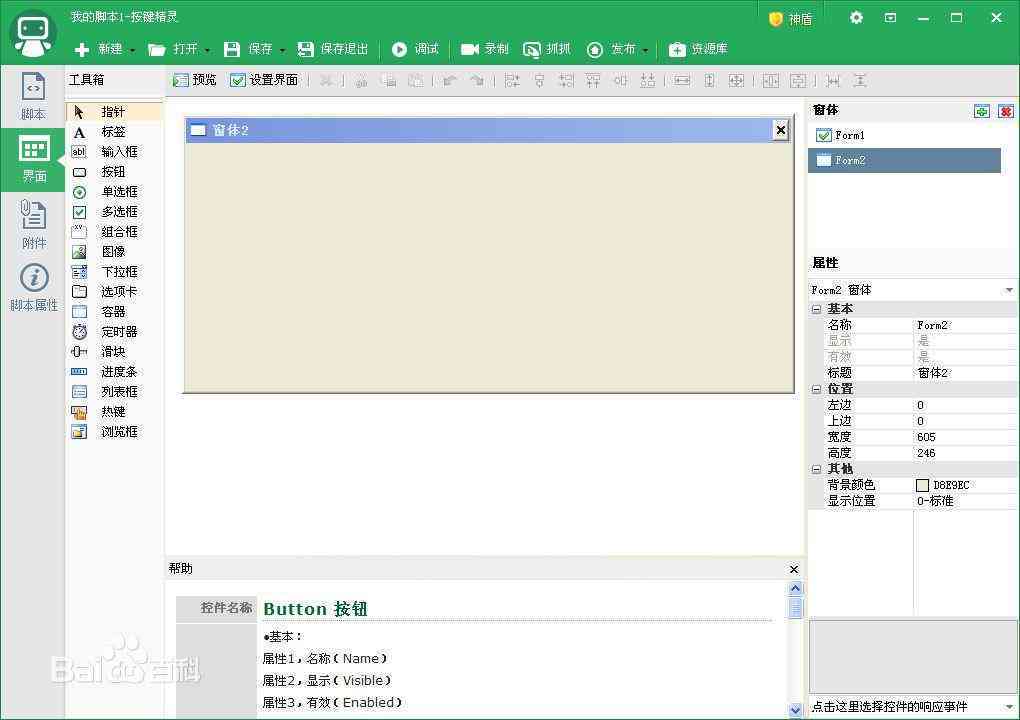Click the 保存 save button

point(248,49)
